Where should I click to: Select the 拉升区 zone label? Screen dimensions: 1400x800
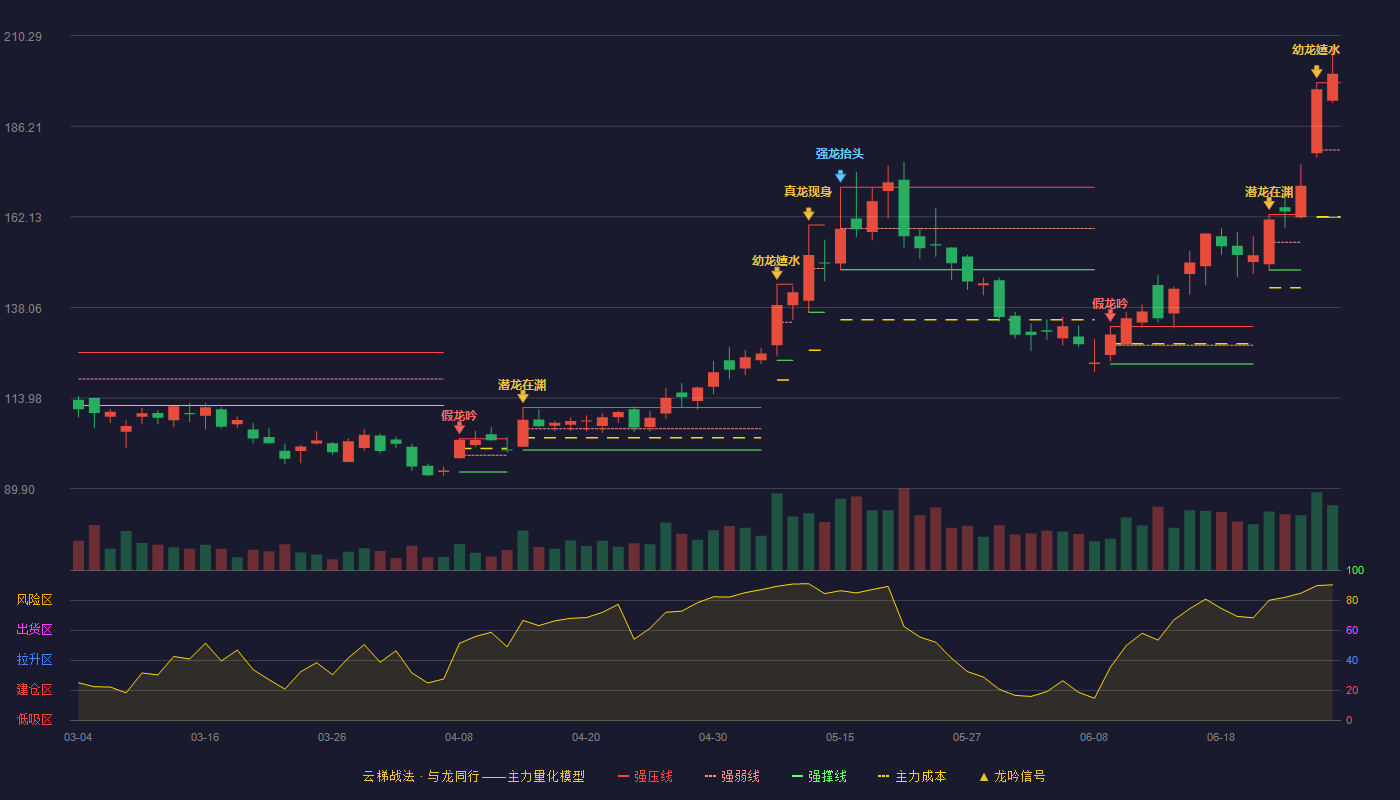pos(34,660)
